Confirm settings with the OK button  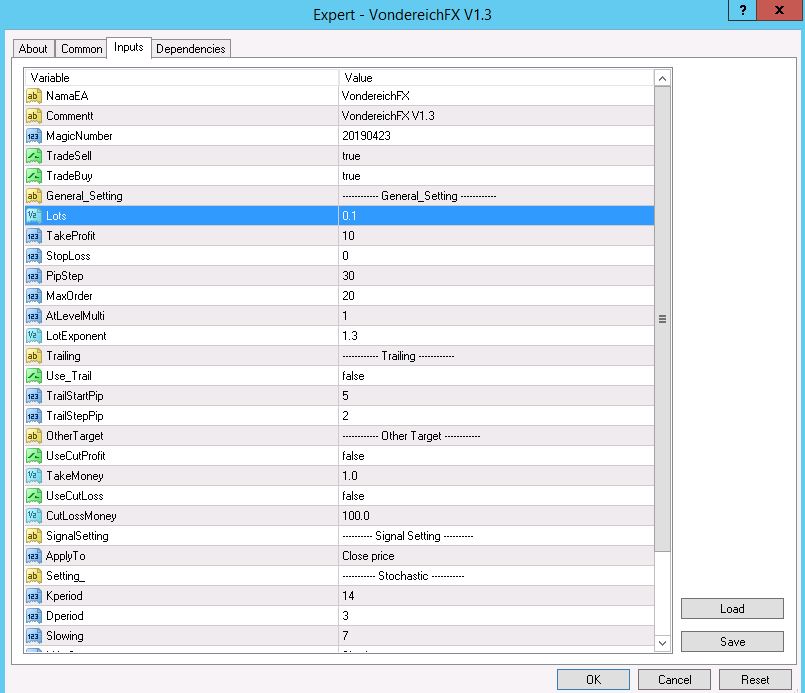pyautogui.click(x=593, y=680)
